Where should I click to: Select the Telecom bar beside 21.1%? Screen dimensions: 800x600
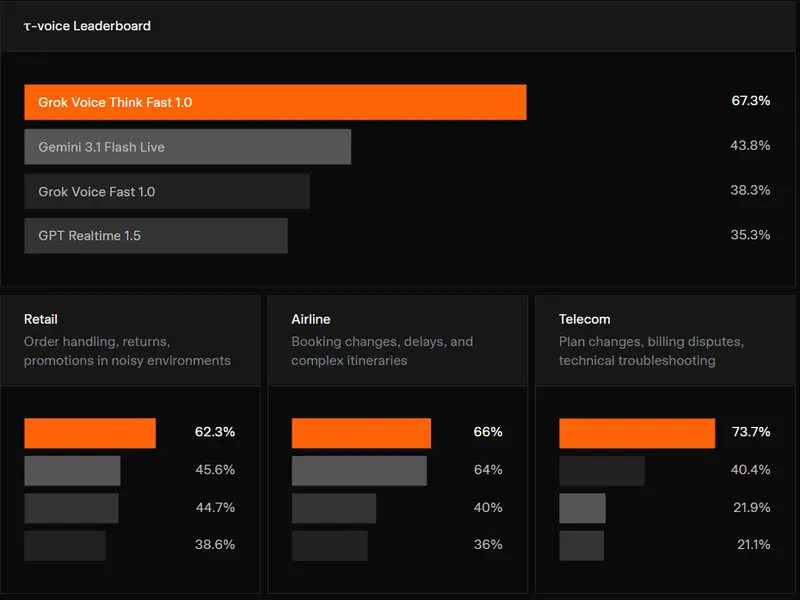tap(582, 546)
